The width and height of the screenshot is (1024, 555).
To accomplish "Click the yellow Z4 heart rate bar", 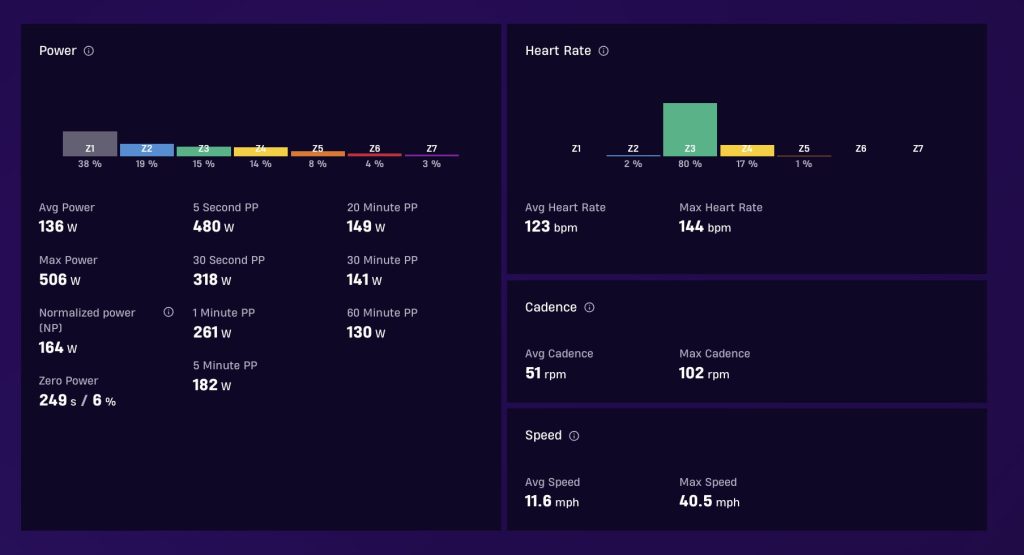I will pos(747,150).
